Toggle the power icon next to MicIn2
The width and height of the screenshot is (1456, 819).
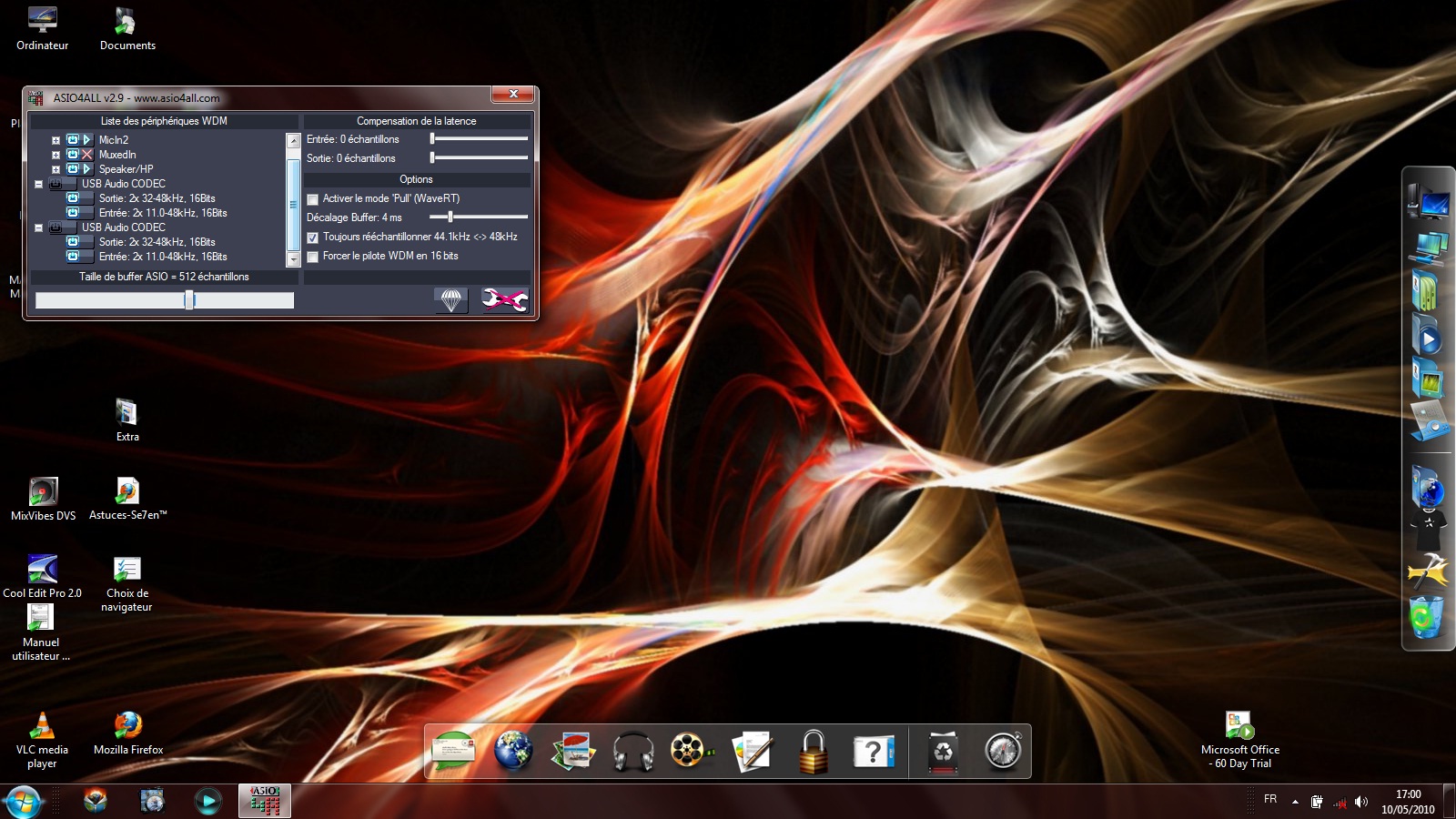click(73, 140)
